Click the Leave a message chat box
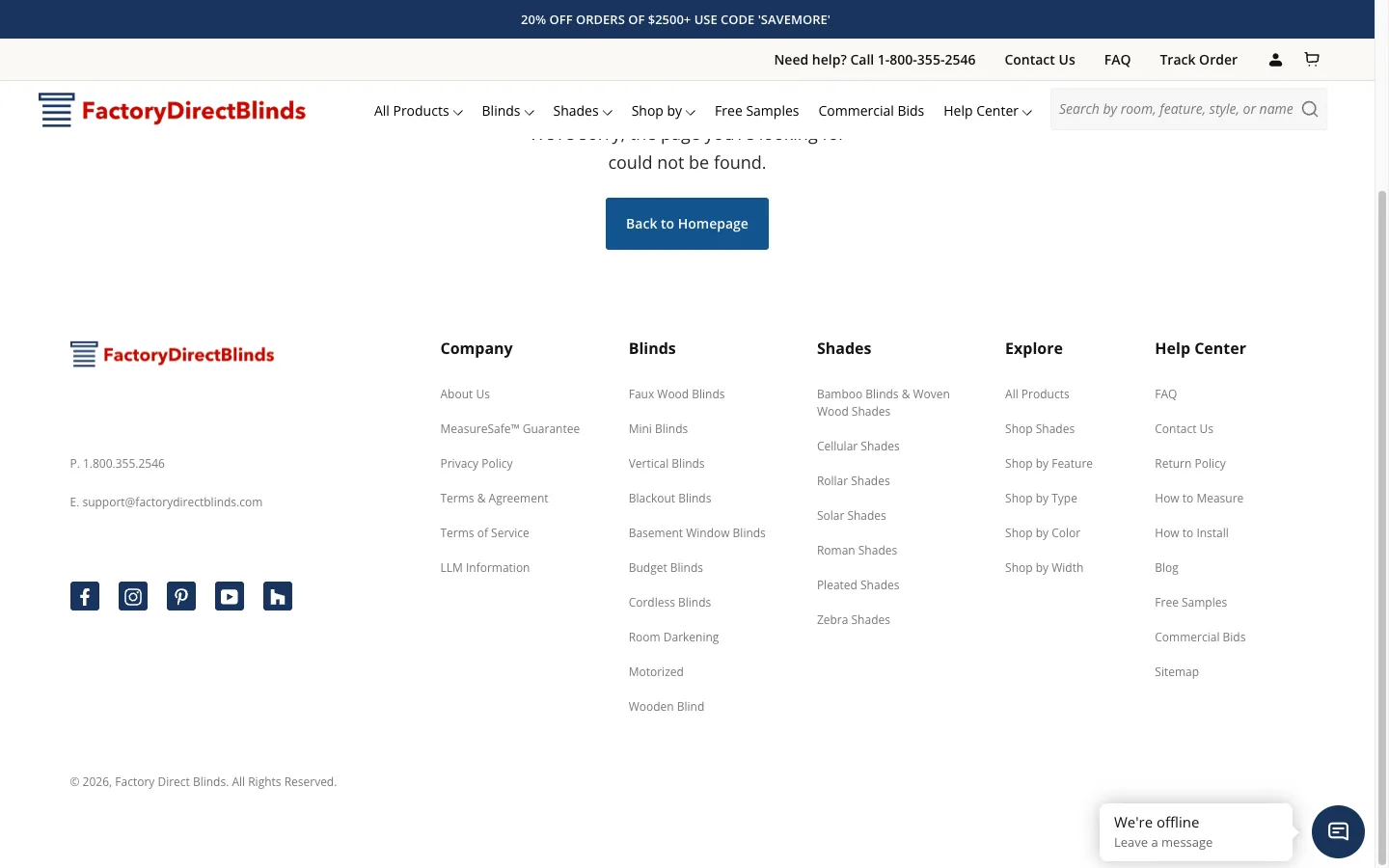The width and height of the screenshot is (1389, 868). click(x=1196, y=831)
